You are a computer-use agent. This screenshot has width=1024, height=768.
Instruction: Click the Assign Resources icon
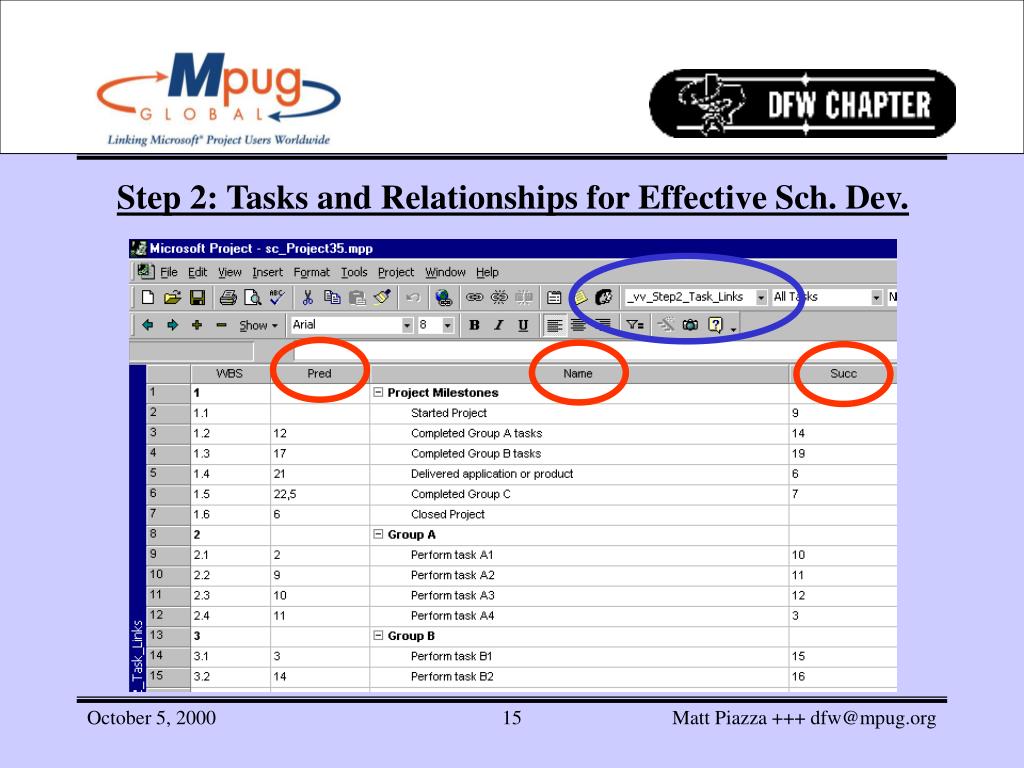[x=603, y=298]
